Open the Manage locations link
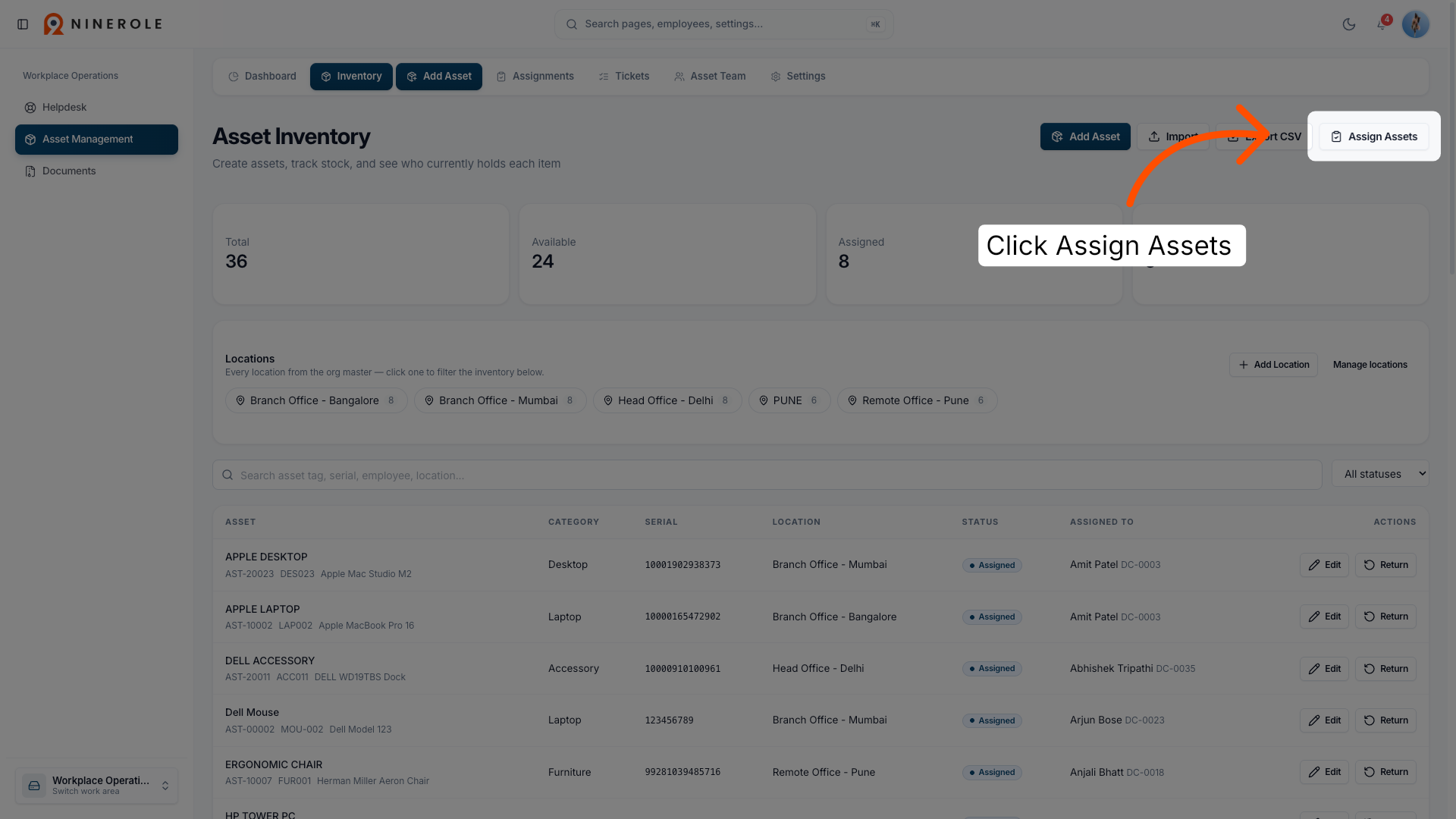 [x=1370, y=365]
